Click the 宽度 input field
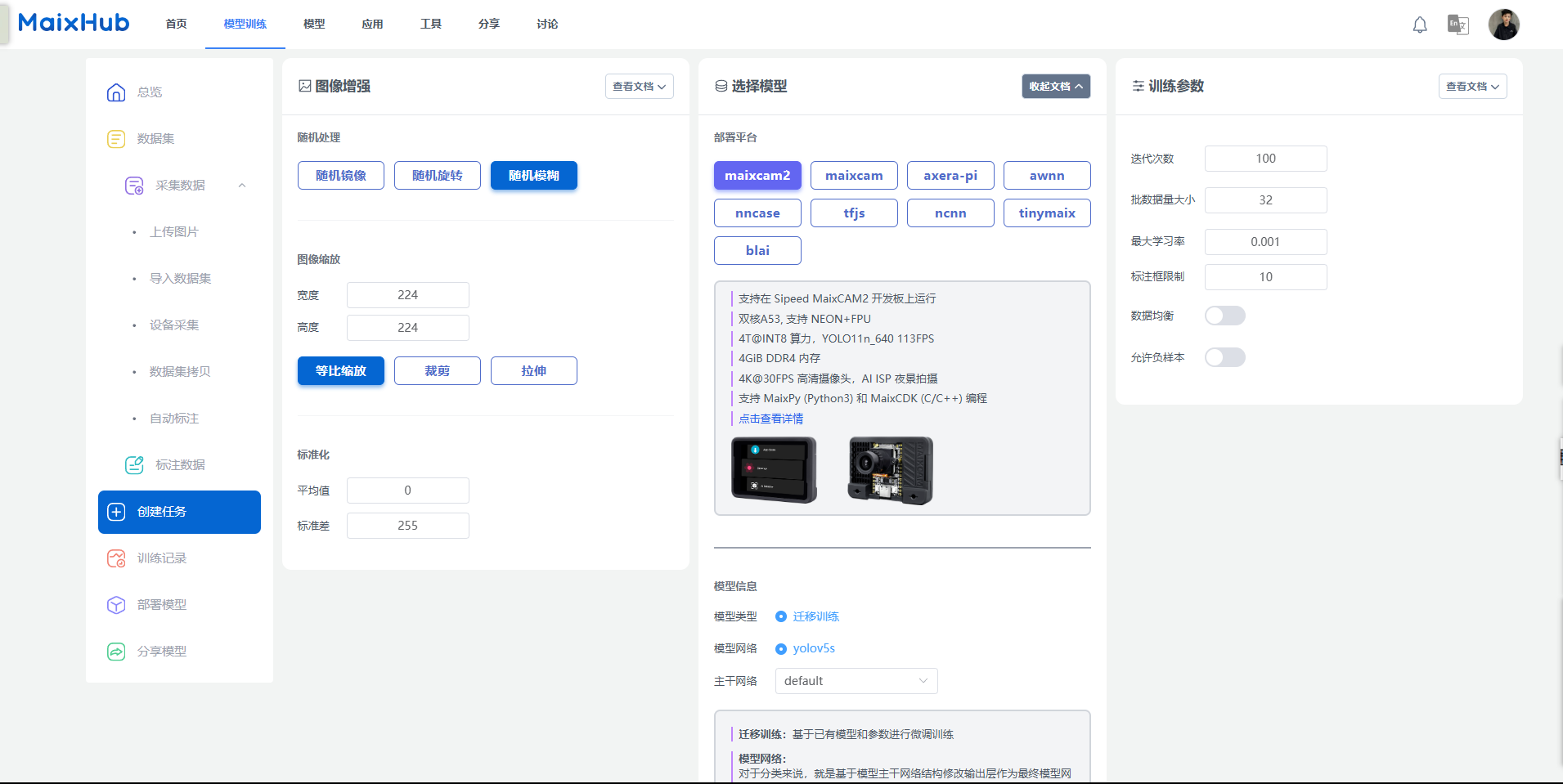The width and height of the screenshot is (1563, 784). pos(408,295)
